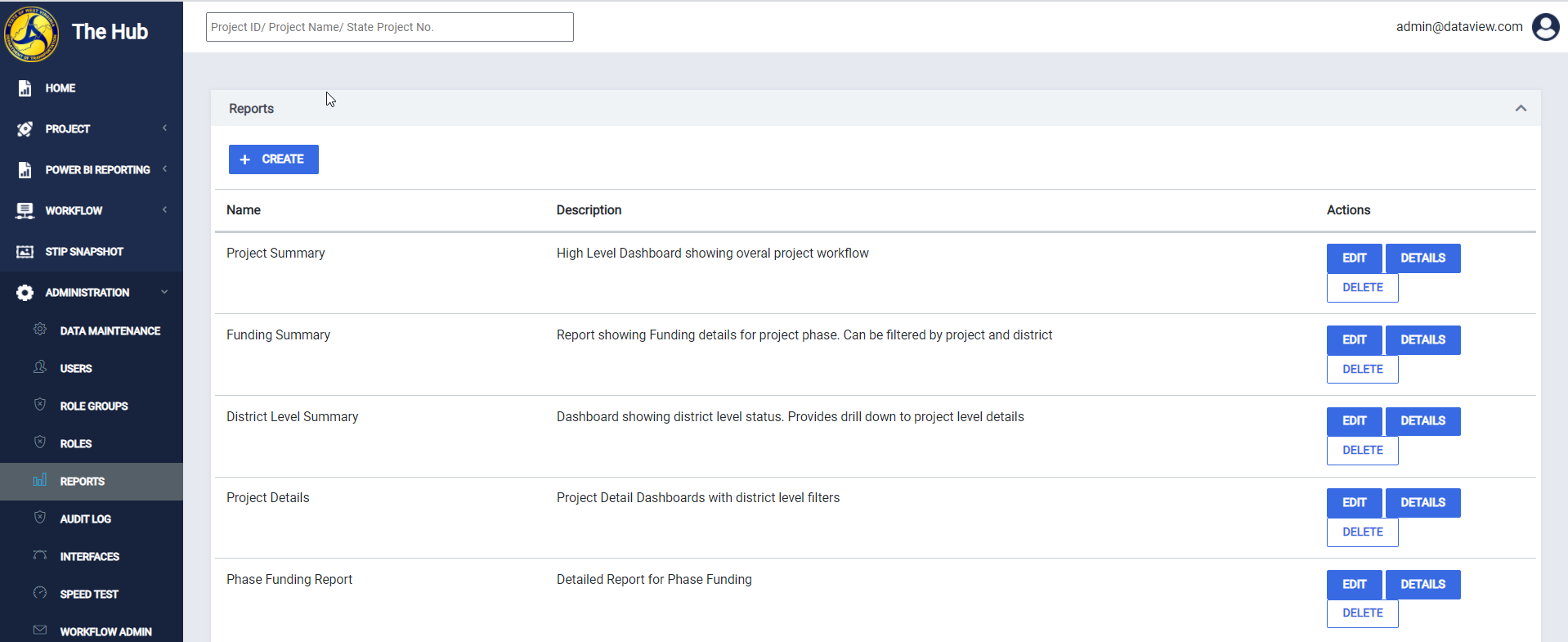The width and height of the screenshot is (1568, 642).
Task: Create a new report
Action: click(x=274, y=159)
